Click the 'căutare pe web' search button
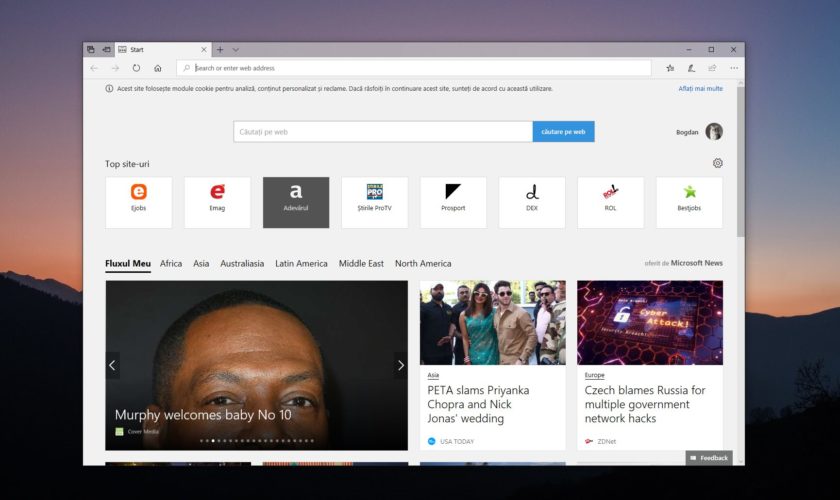 (x=563, y=132)
